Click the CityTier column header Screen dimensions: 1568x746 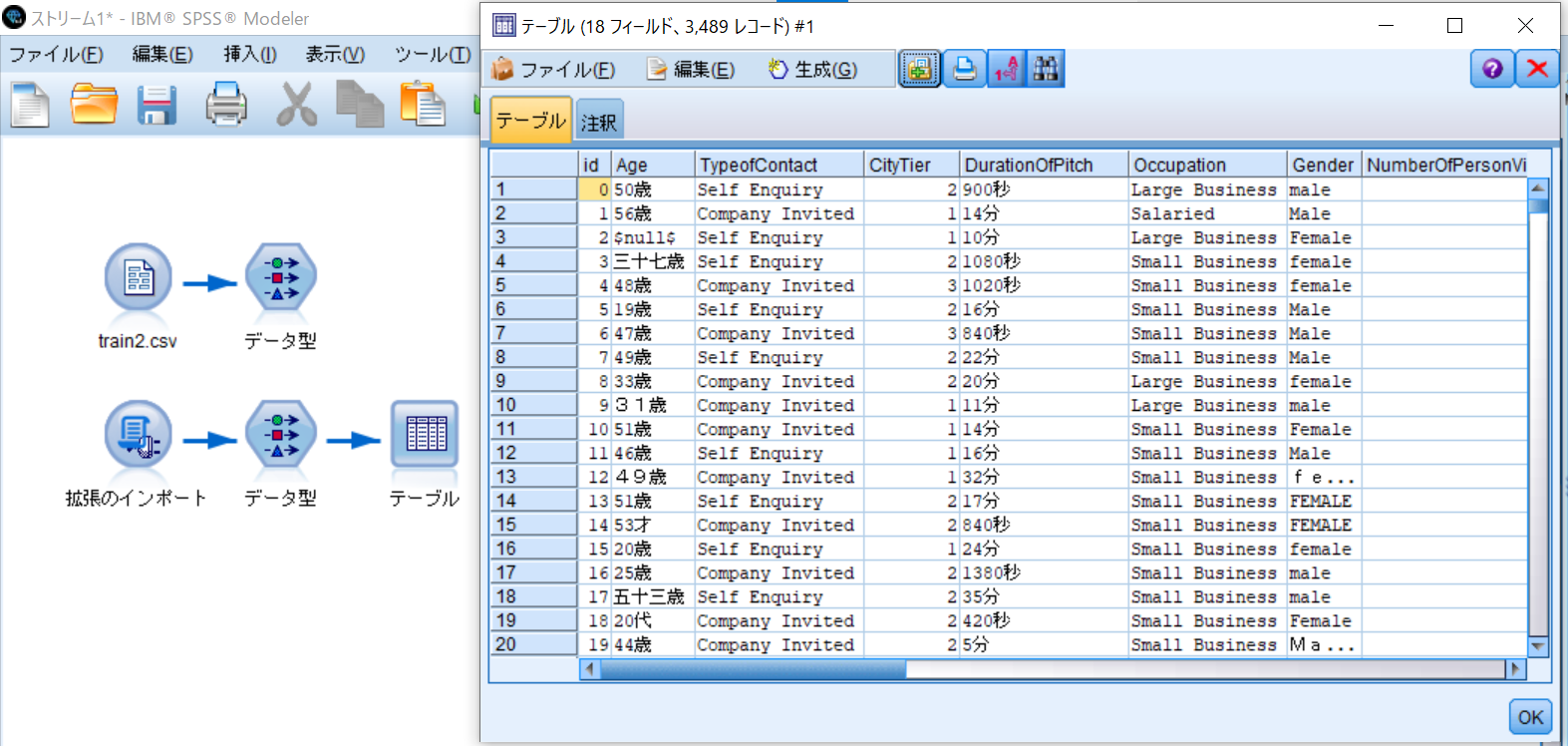click(x=912, y=165)
